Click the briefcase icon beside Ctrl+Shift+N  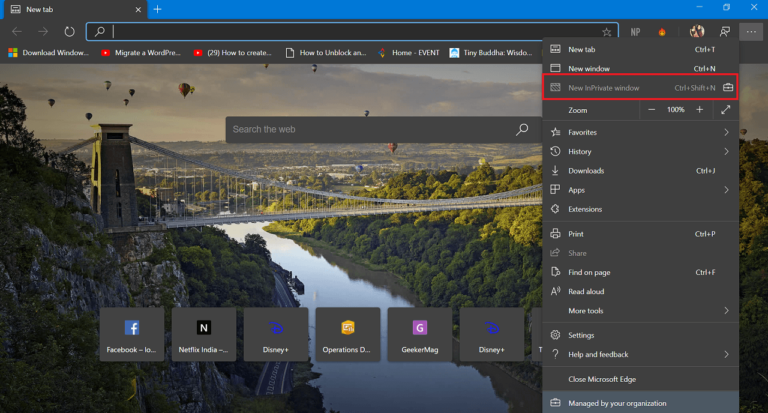(x=728, y=88)
